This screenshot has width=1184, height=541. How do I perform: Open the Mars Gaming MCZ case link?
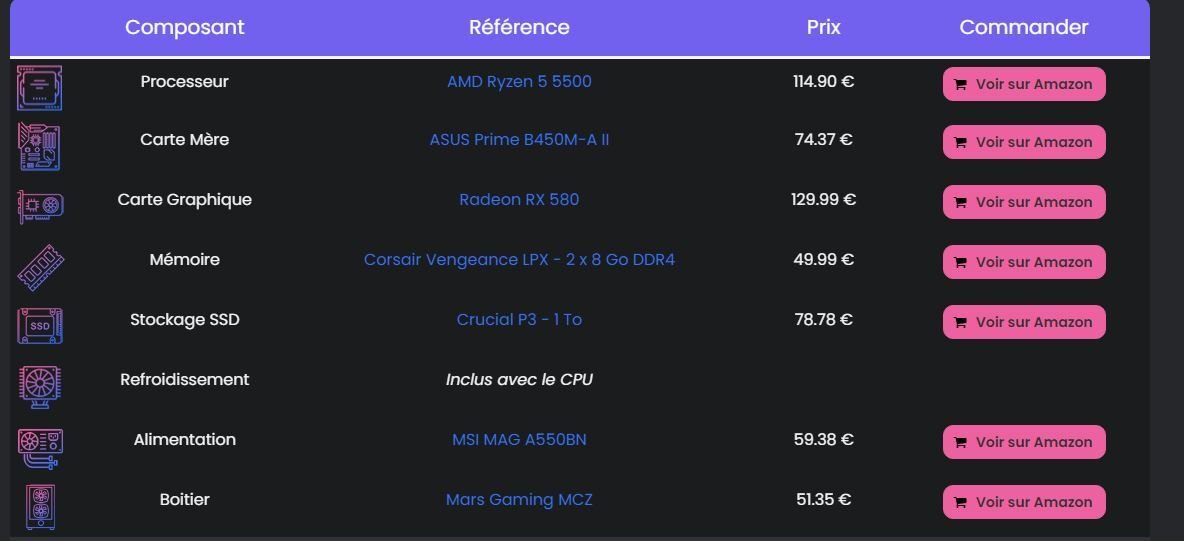point(520,499)
